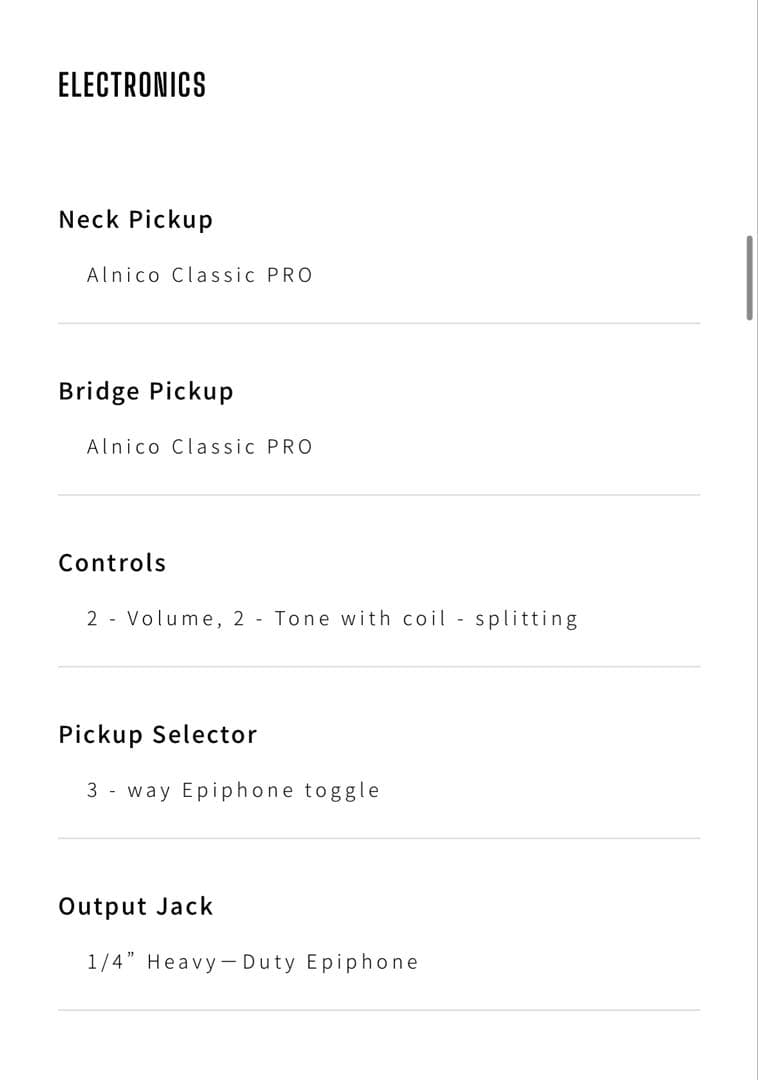Click the Bridge Pickup label
758x1080 pixels.
coord(145,391)
